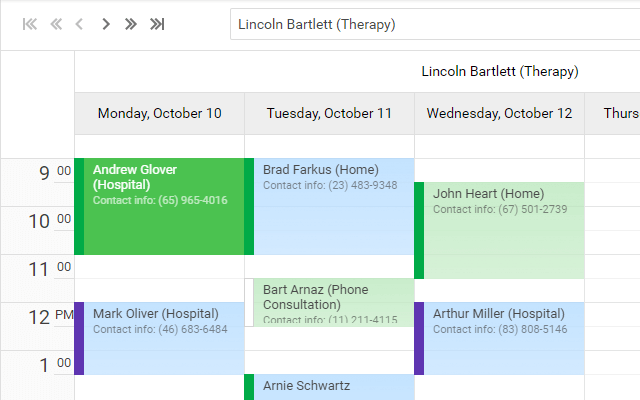This screenshot has height=400, width=640.
Task: Open the Lincoln Bartlett (Therapy) resource selector
Action: tap(434, 24)
